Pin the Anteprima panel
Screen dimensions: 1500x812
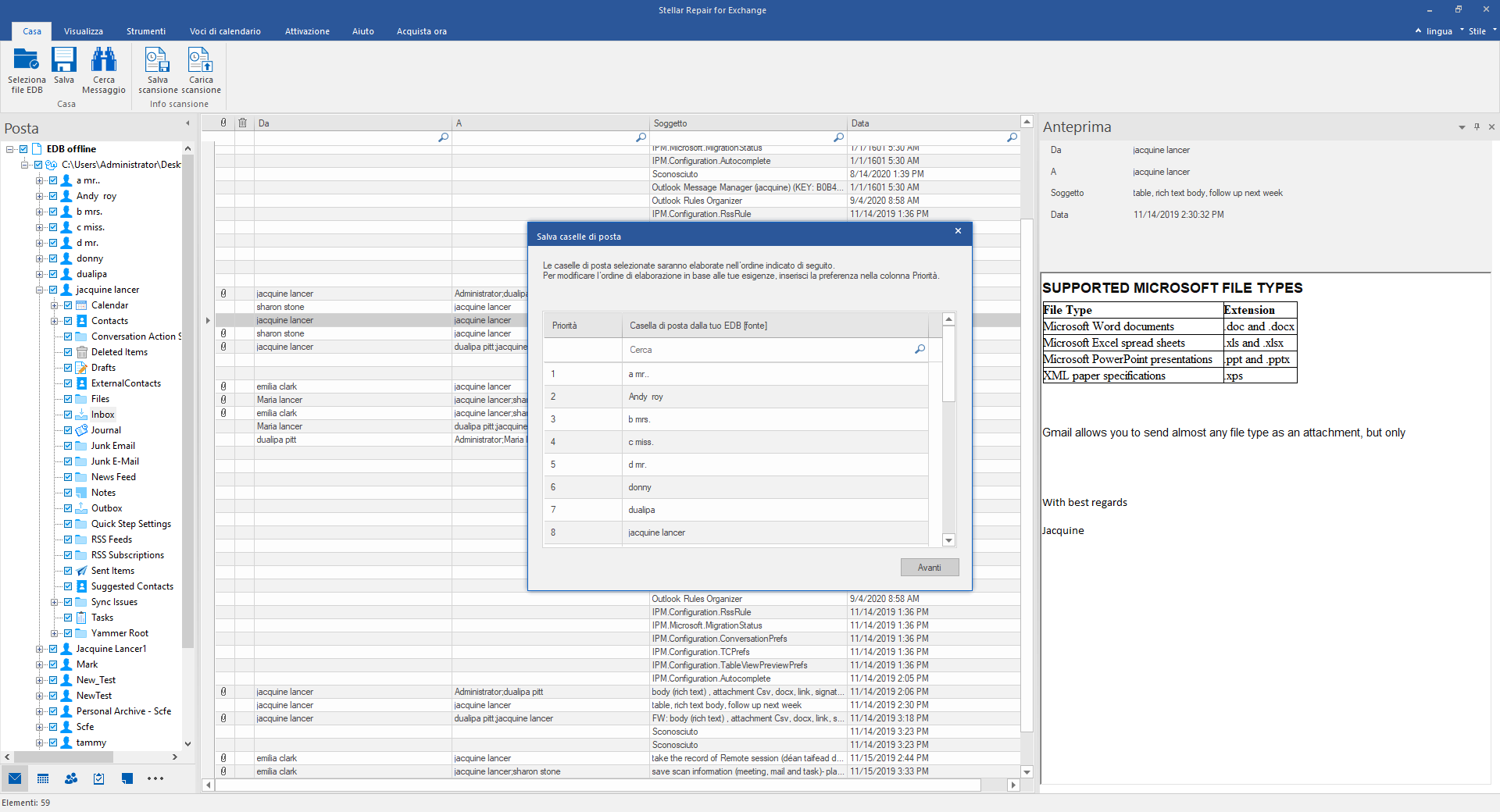[x=1477, y=126]
